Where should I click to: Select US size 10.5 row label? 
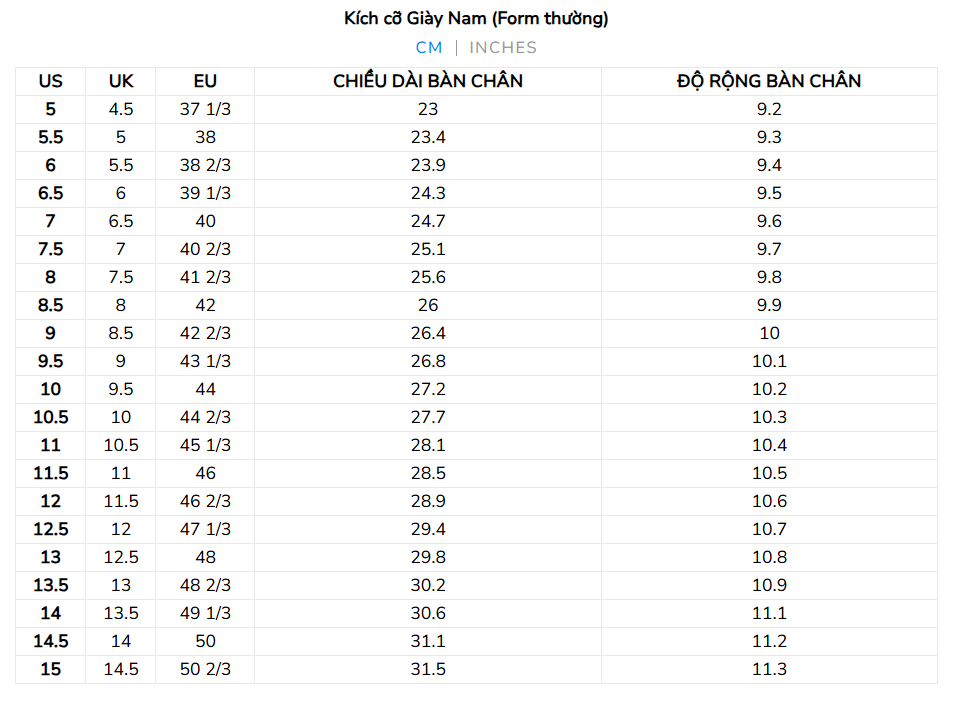pyautogui.click(x=51, y=417)
